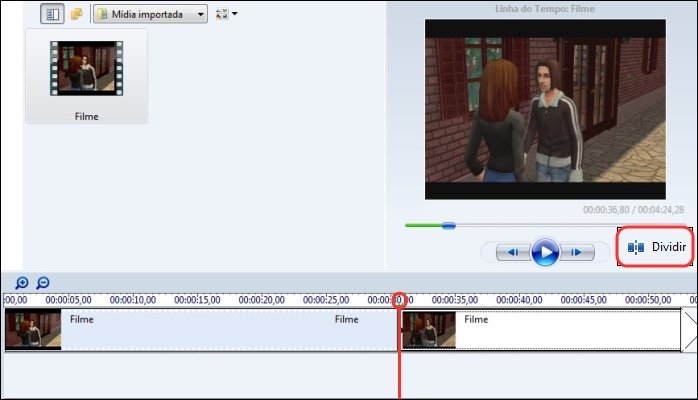Click the Filme label under the collection thumbnail
The width and height of the screenshot is (698, 400).
click(x=86, y=117)
